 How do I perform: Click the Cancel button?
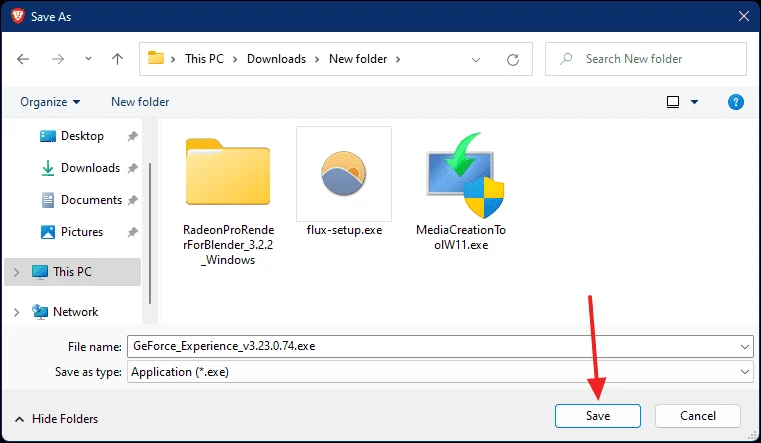point(698,416)
